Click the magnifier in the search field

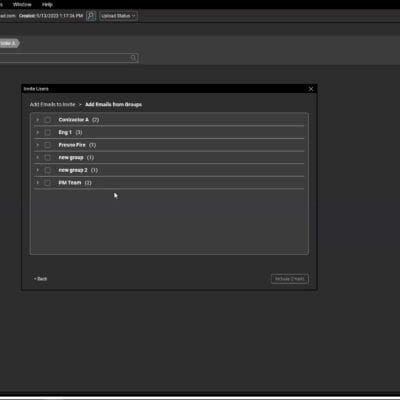pyautogui.click(x=133, y=58)
